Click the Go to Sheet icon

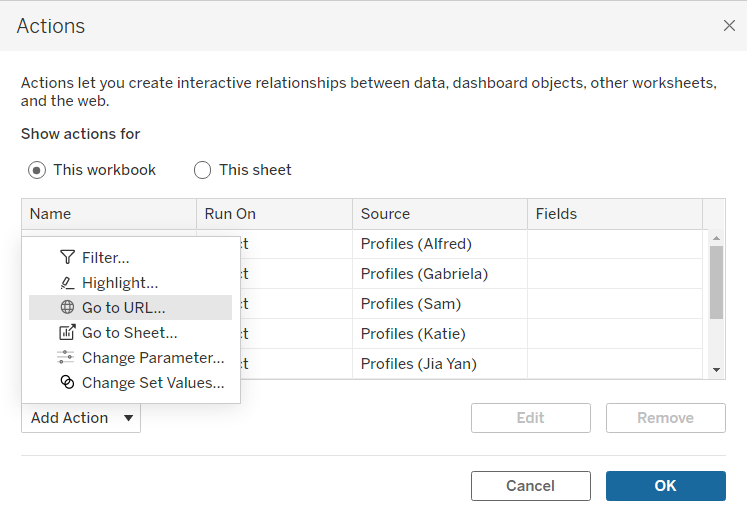[67, 333]
